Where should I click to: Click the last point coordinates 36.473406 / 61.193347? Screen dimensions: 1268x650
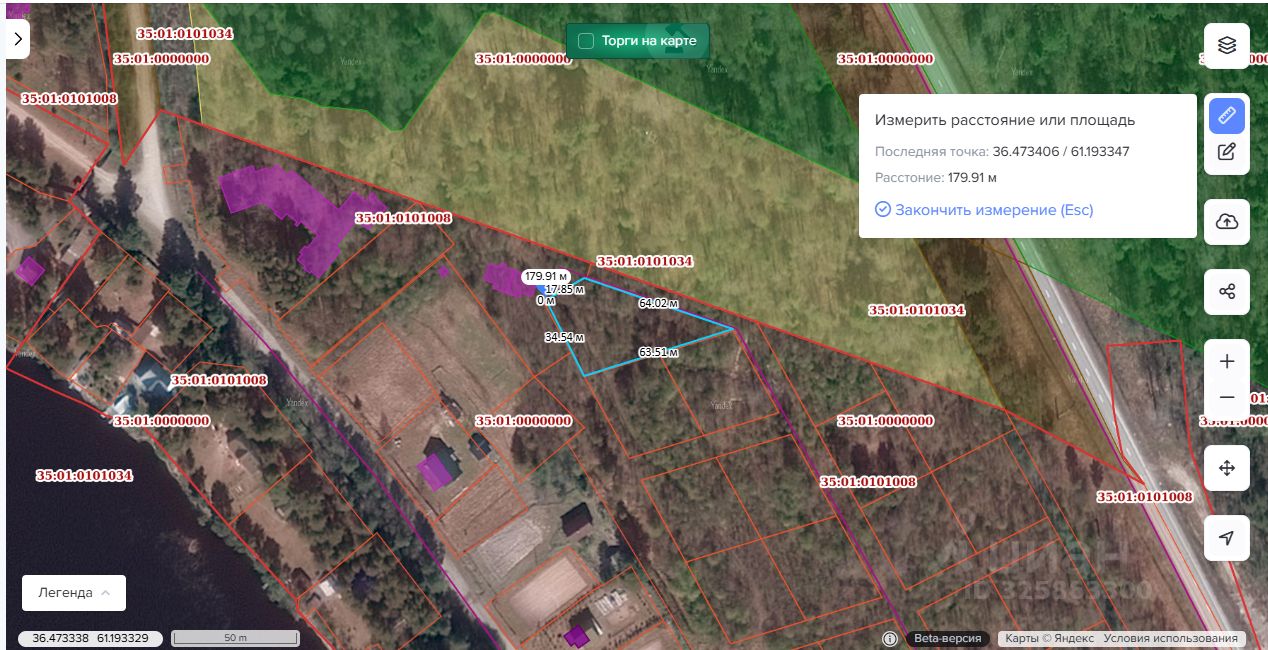tap(1061, 152)
